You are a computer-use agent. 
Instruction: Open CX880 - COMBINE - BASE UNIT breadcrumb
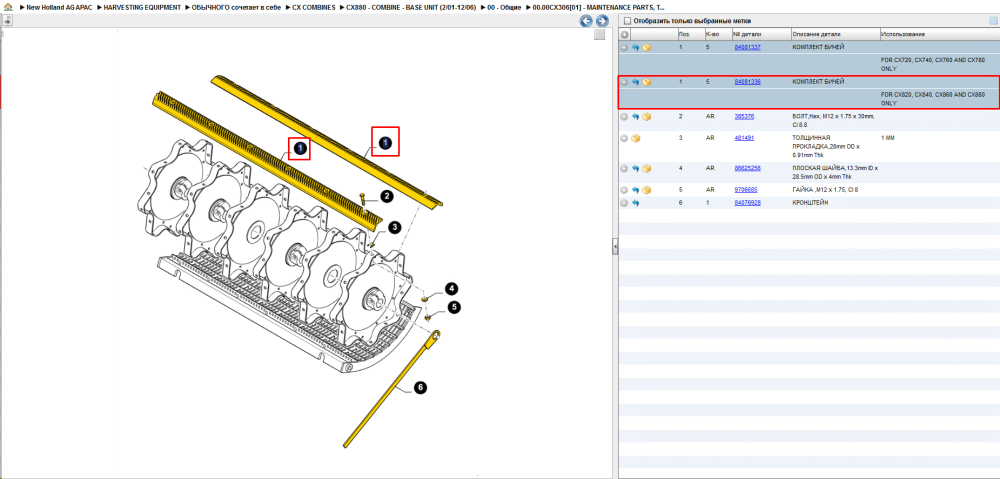pyautogui.click(x=409, y=7)
